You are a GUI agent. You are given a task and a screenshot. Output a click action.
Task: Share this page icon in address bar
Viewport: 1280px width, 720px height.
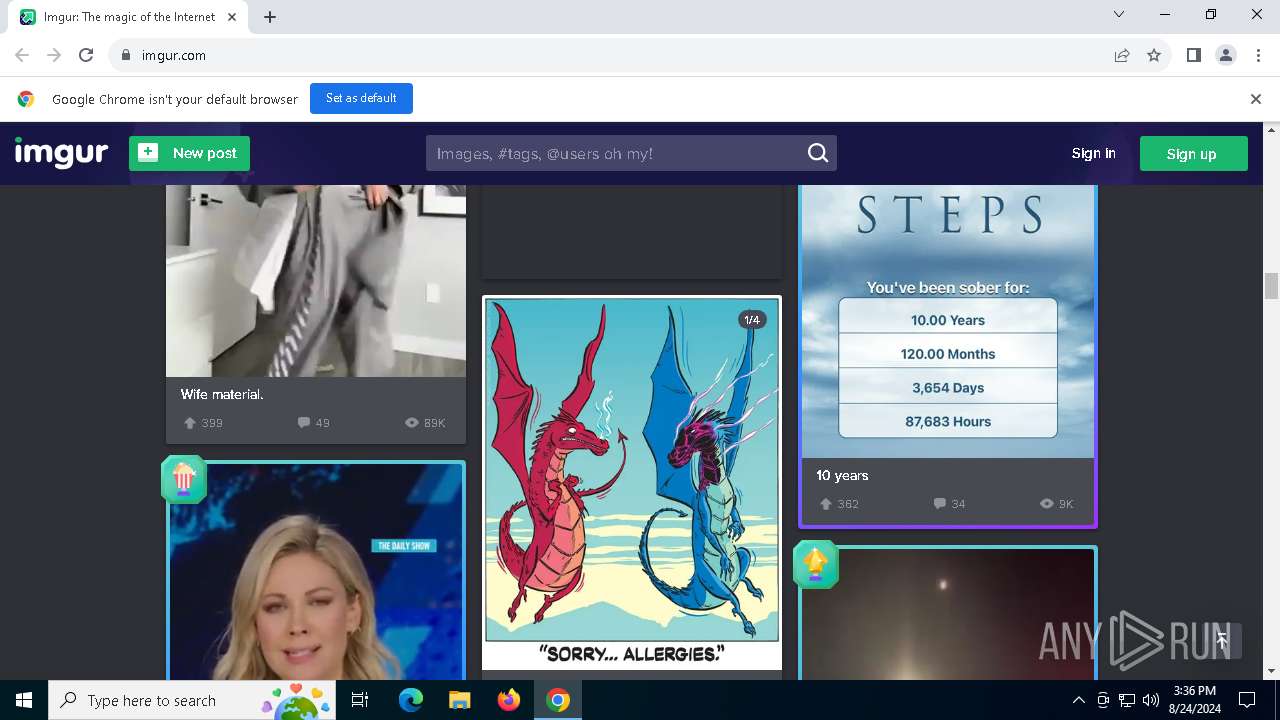pos(1122,55)
